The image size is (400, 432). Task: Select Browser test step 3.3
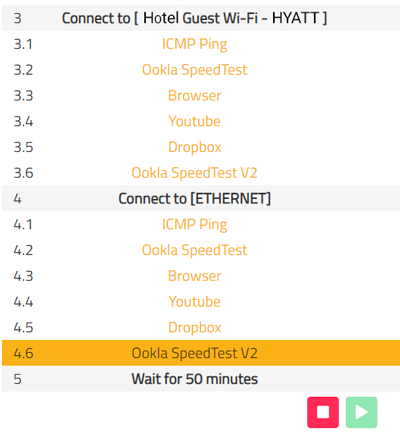[x=194, y=96]
